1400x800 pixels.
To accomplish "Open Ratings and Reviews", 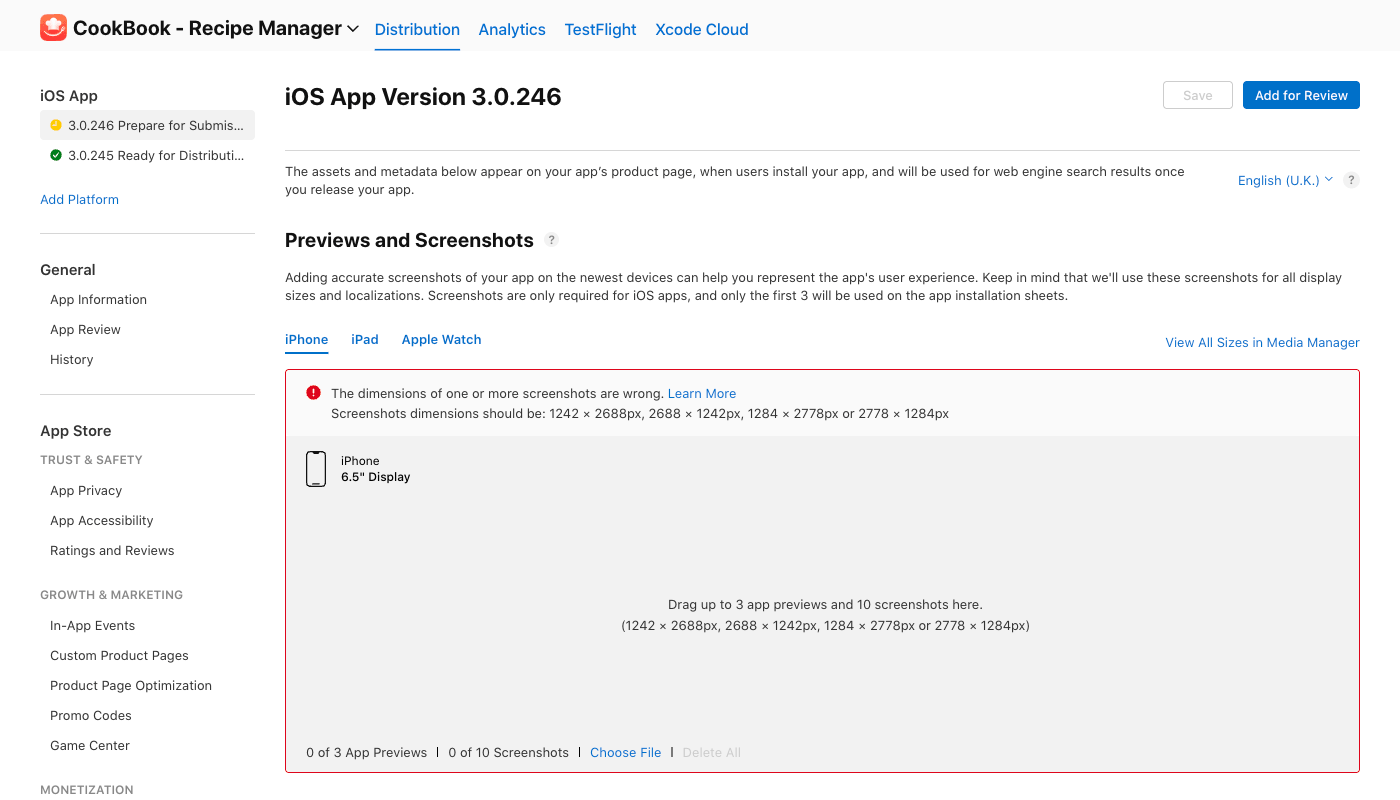I will (112, 550).
